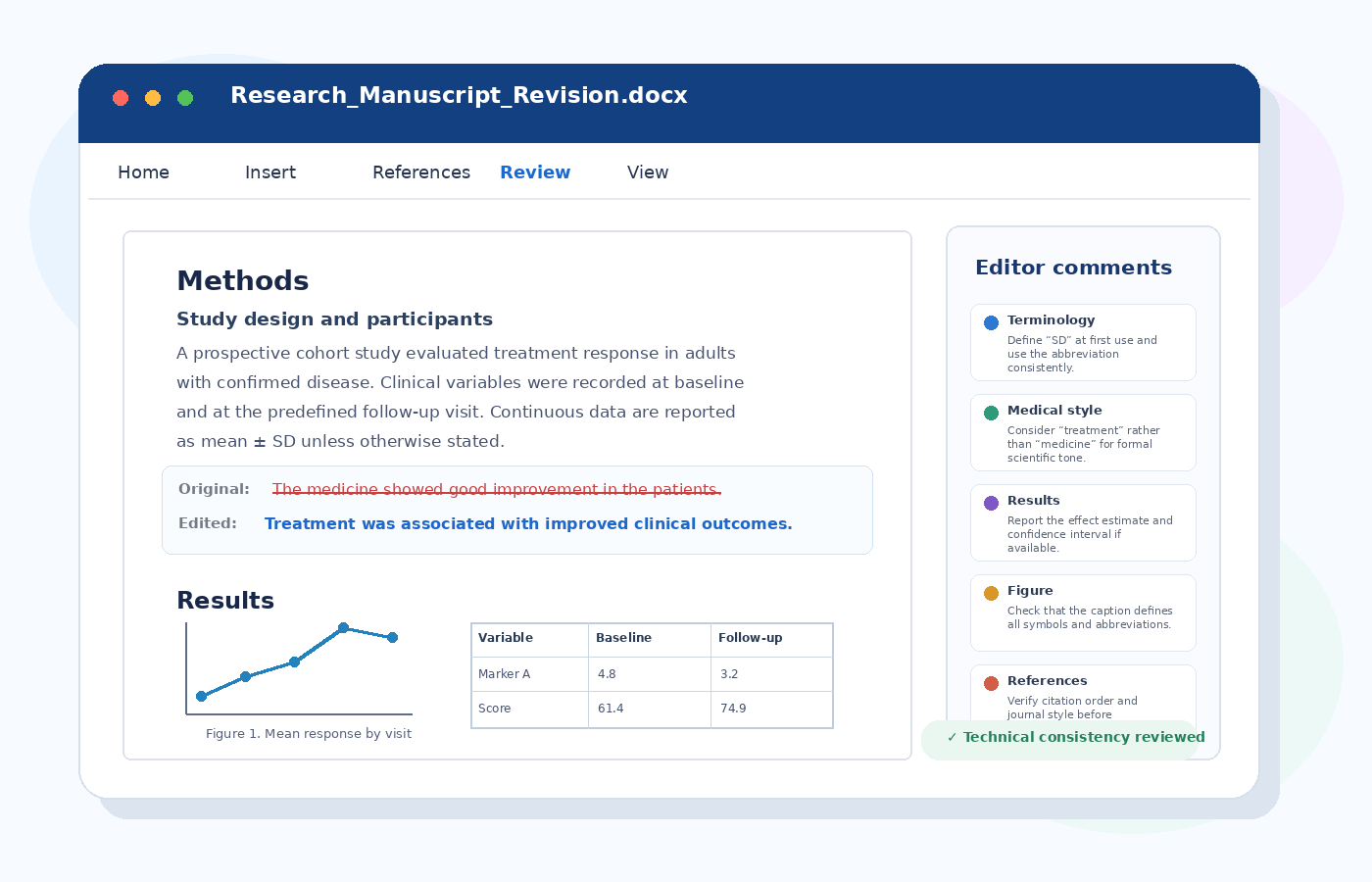Click the line chart thumbnail
This screenshot has width=1372, height=882.
(299, 668)
